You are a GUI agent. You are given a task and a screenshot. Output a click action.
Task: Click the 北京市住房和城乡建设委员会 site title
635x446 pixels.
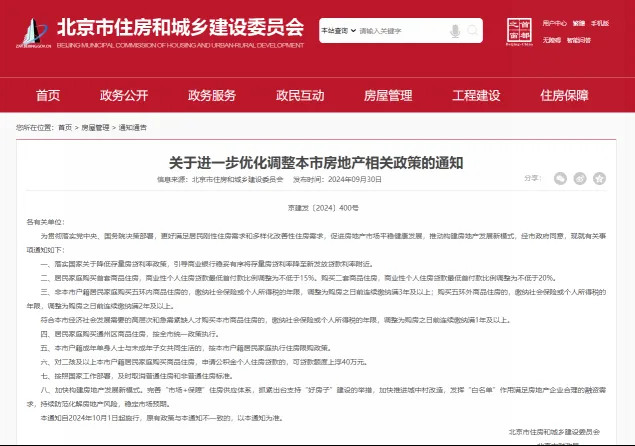pos(181,28)
